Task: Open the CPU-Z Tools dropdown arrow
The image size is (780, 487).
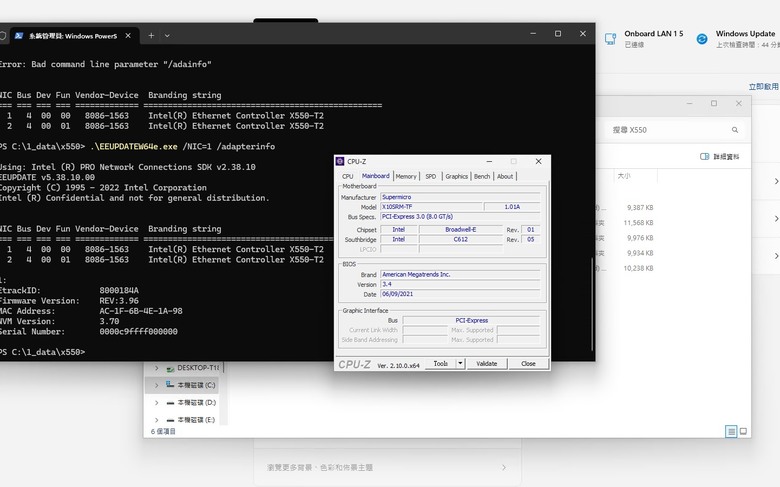Action: coord(460,364)
